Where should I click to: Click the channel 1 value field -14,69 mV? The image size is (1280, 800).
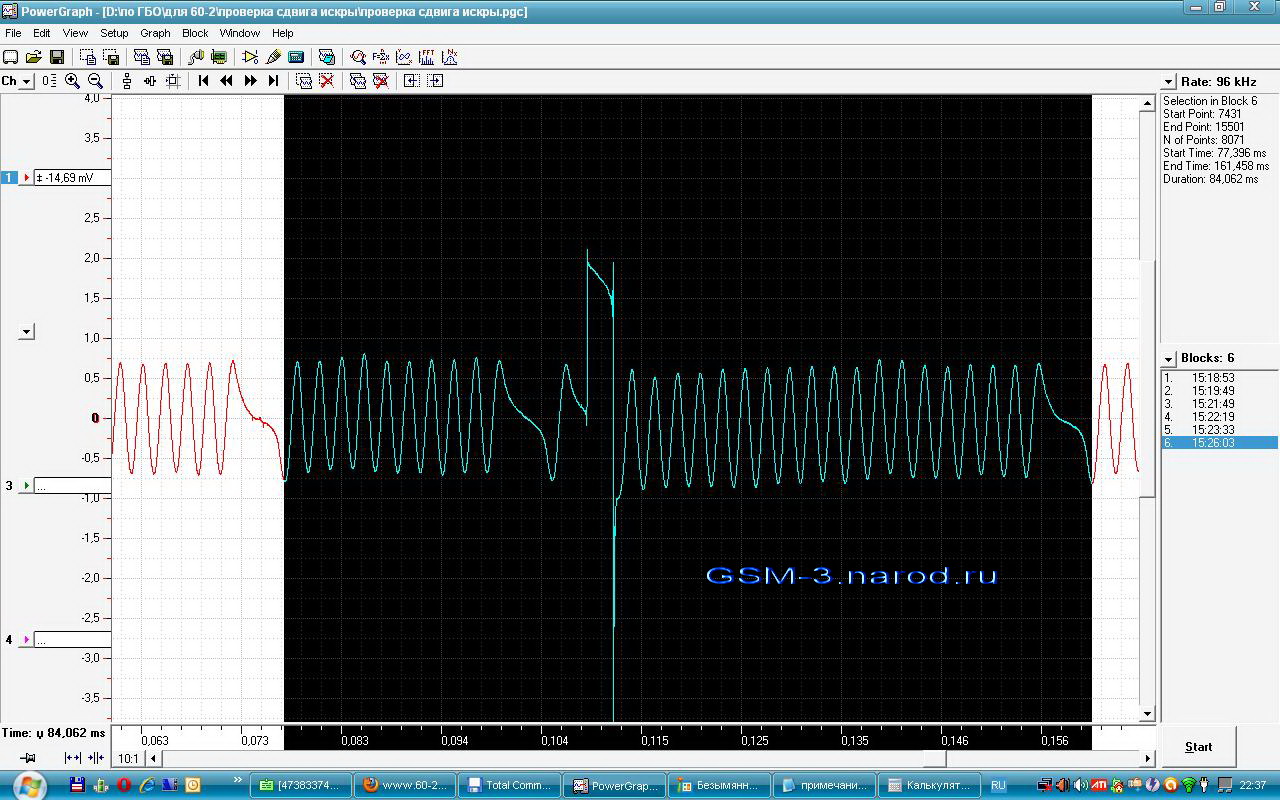point(72,177)
